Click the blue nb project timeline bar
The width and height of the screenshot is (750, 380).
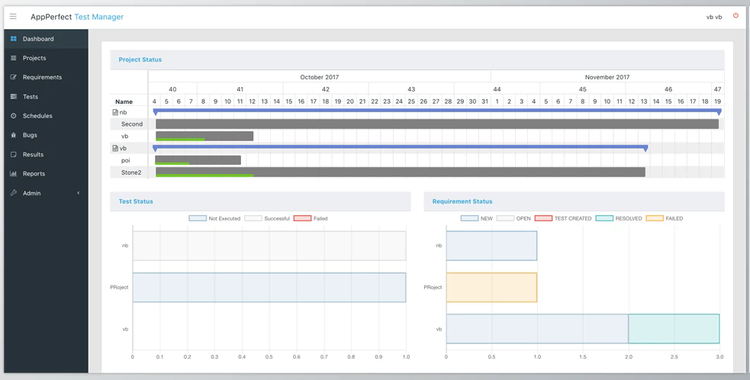point(437,111)
